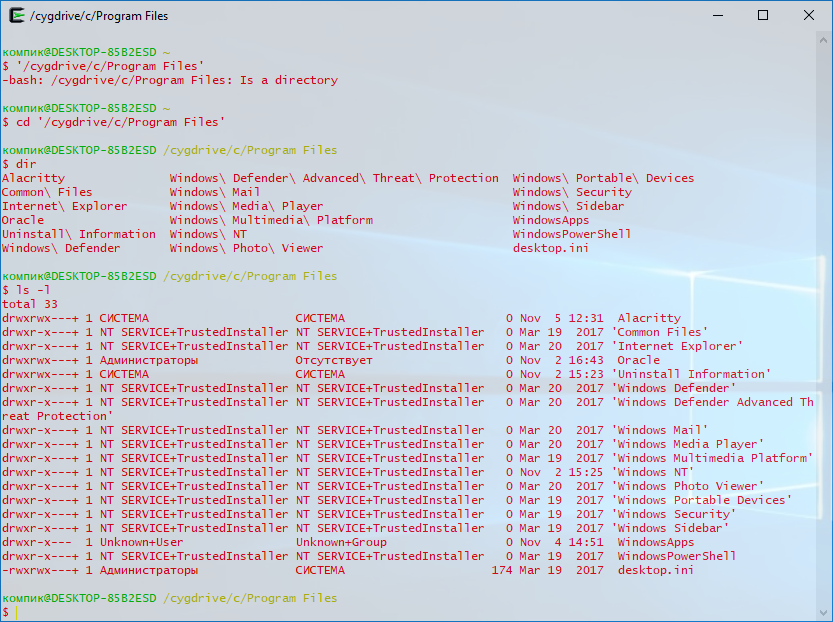Screen dimensions: 833x622
Task: Maximize the Cygwin terminal window
Action: 763,16
